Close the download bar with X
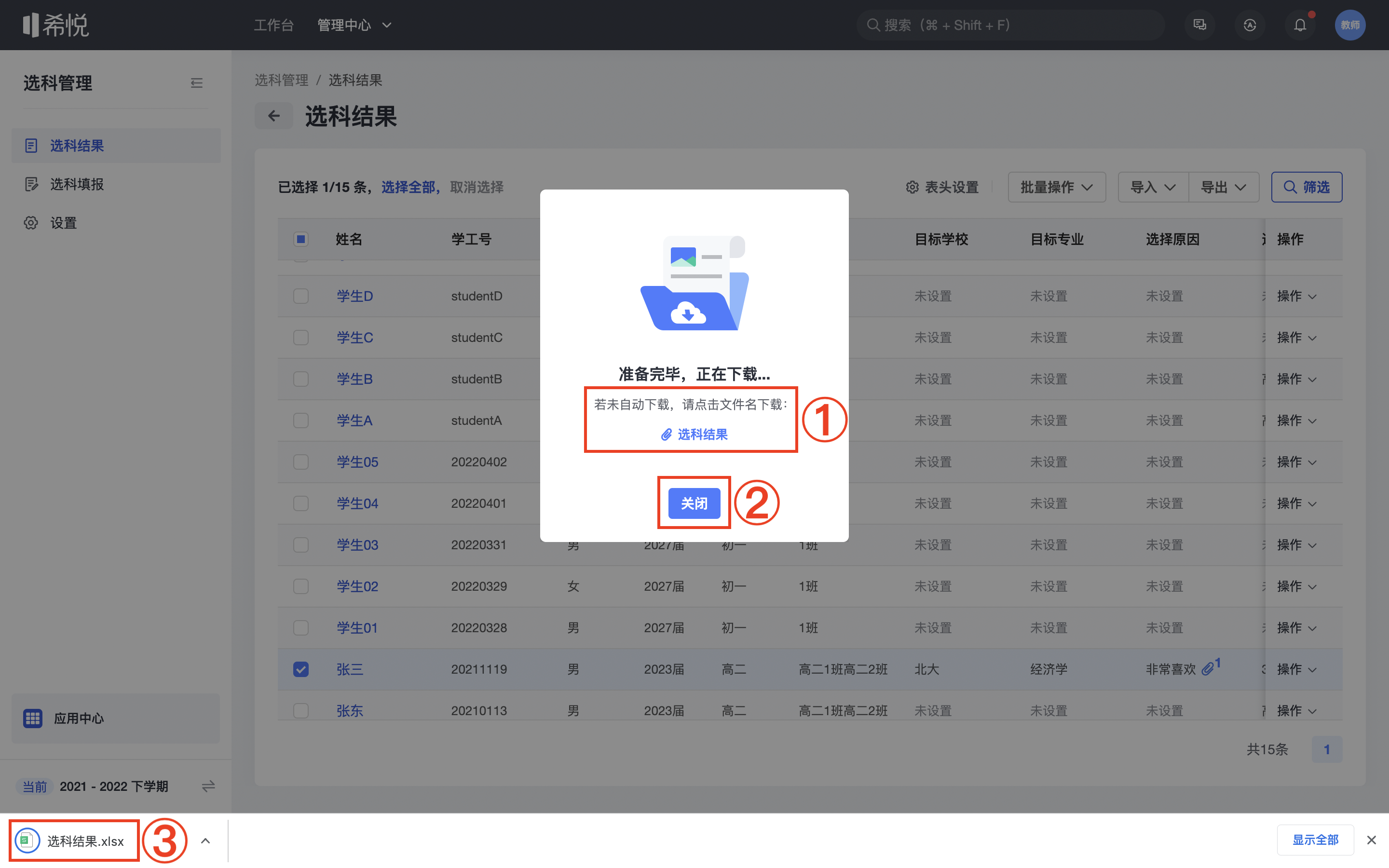The image size is (1389, 868). (1372, 840)
